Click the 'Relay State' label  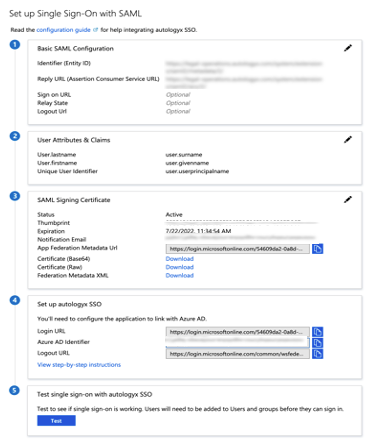point(52,103)
